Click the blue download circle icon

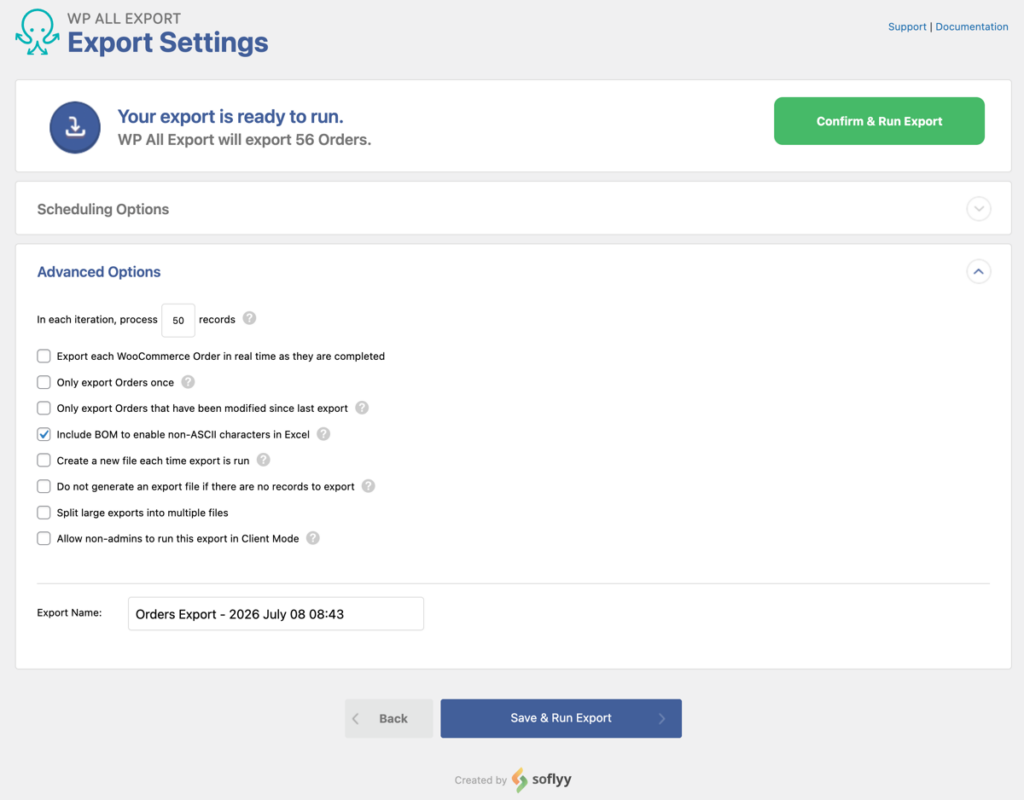[x=75, y=127]
